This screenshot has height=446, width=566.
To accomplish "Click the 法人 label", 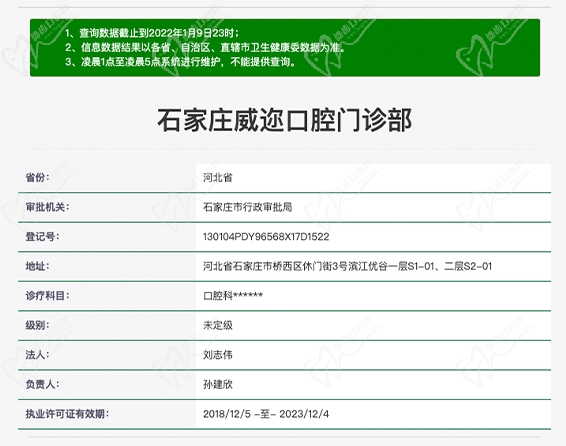I will point(37,355).
